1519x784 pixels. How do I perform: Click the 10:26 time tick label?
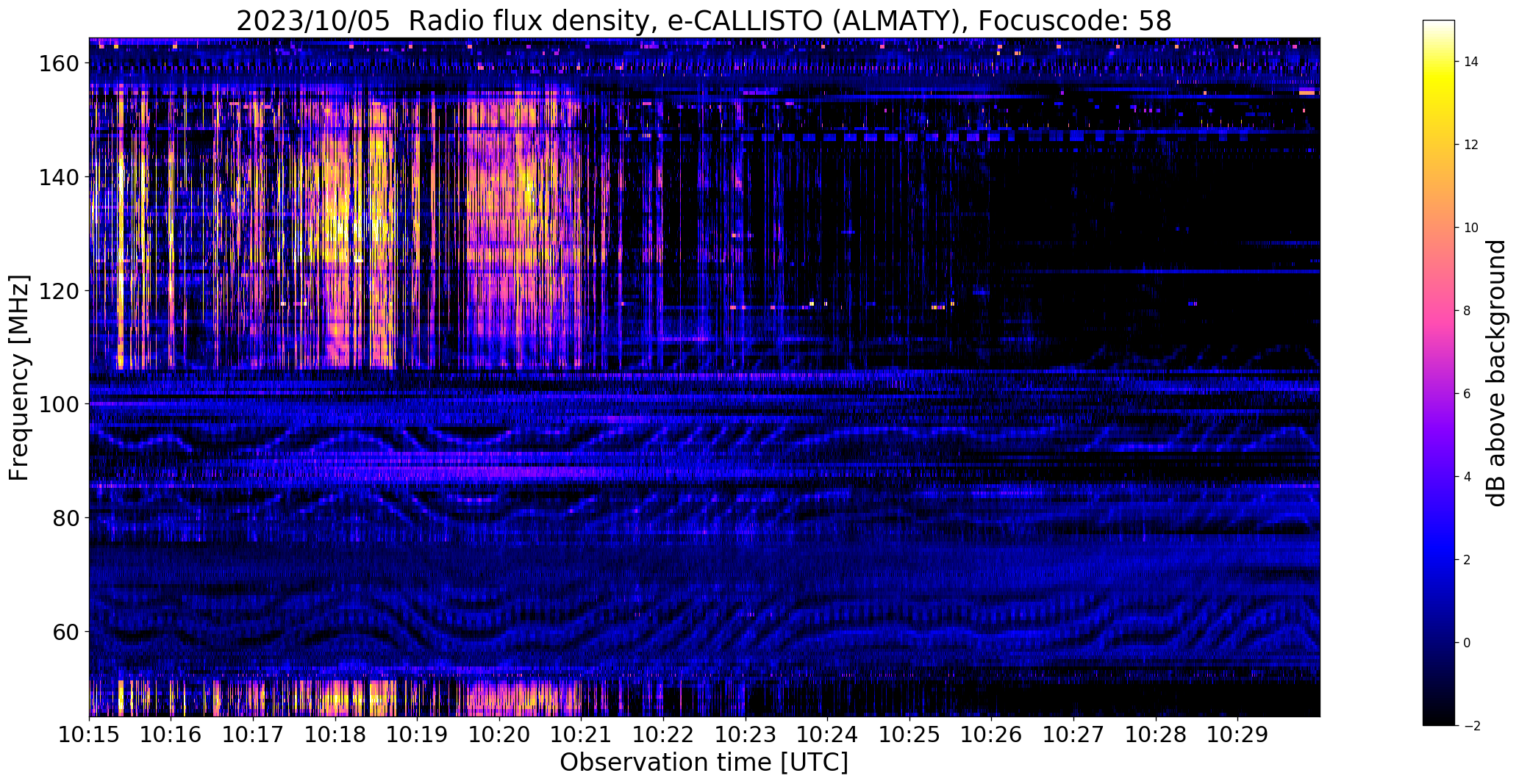click(x=992, y=735)
